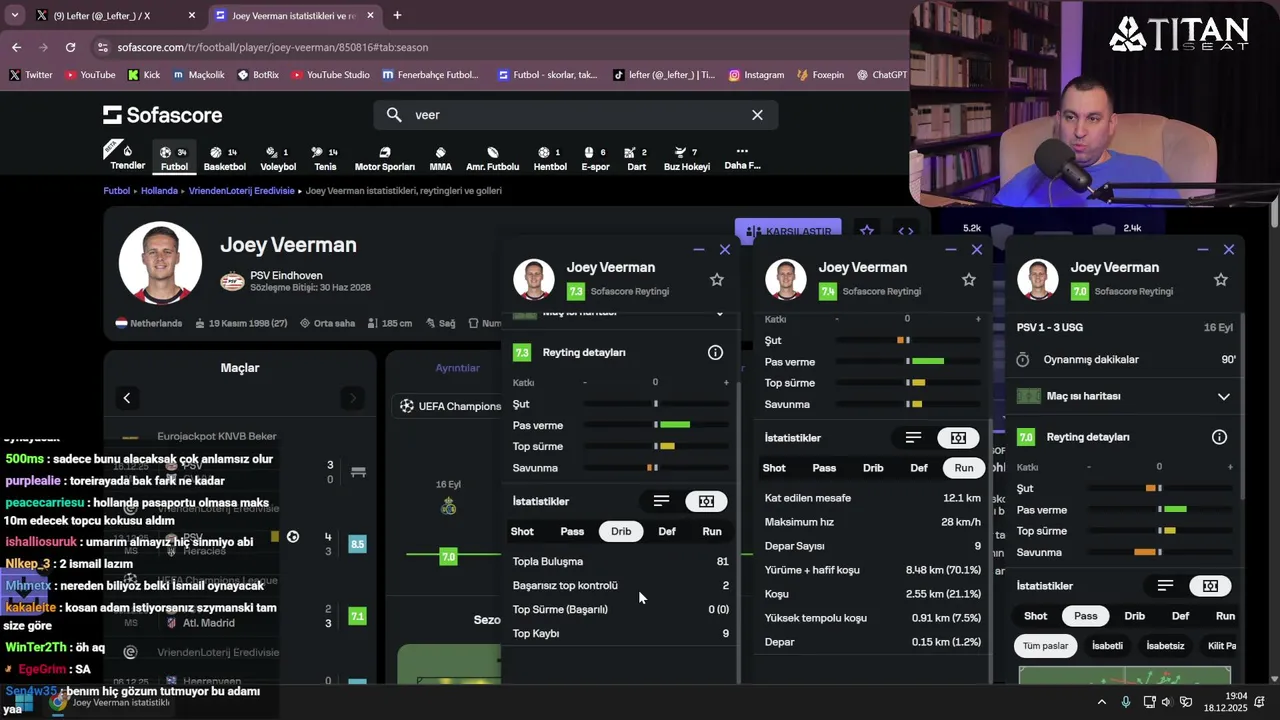Filter passes by İsabetli chip
The height and width of the screenshot is (720, 1280).
tap(1107, 646)
